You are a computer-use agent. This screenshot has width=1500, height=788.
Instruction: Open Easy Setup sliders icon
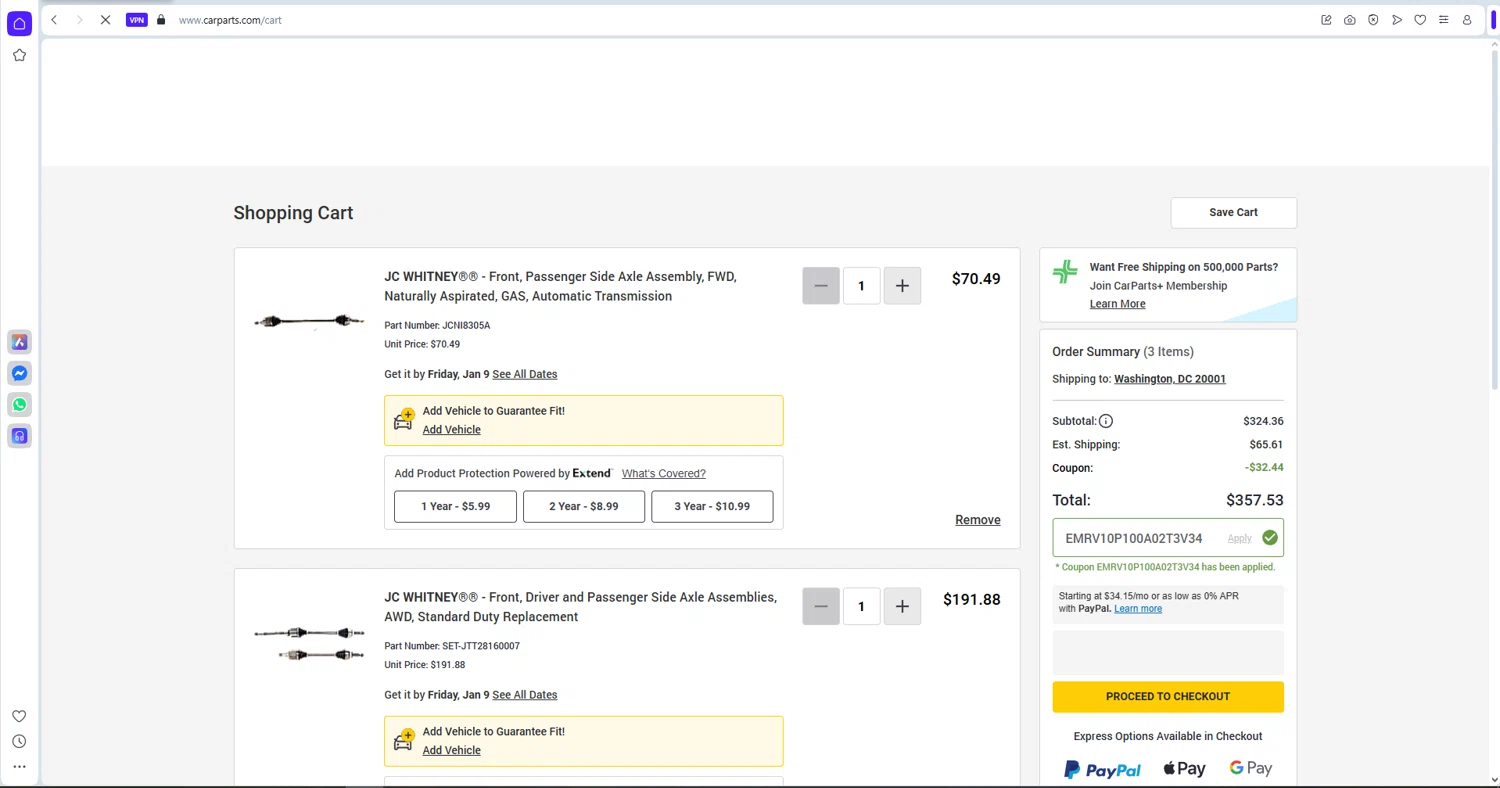coord(1444,20)
